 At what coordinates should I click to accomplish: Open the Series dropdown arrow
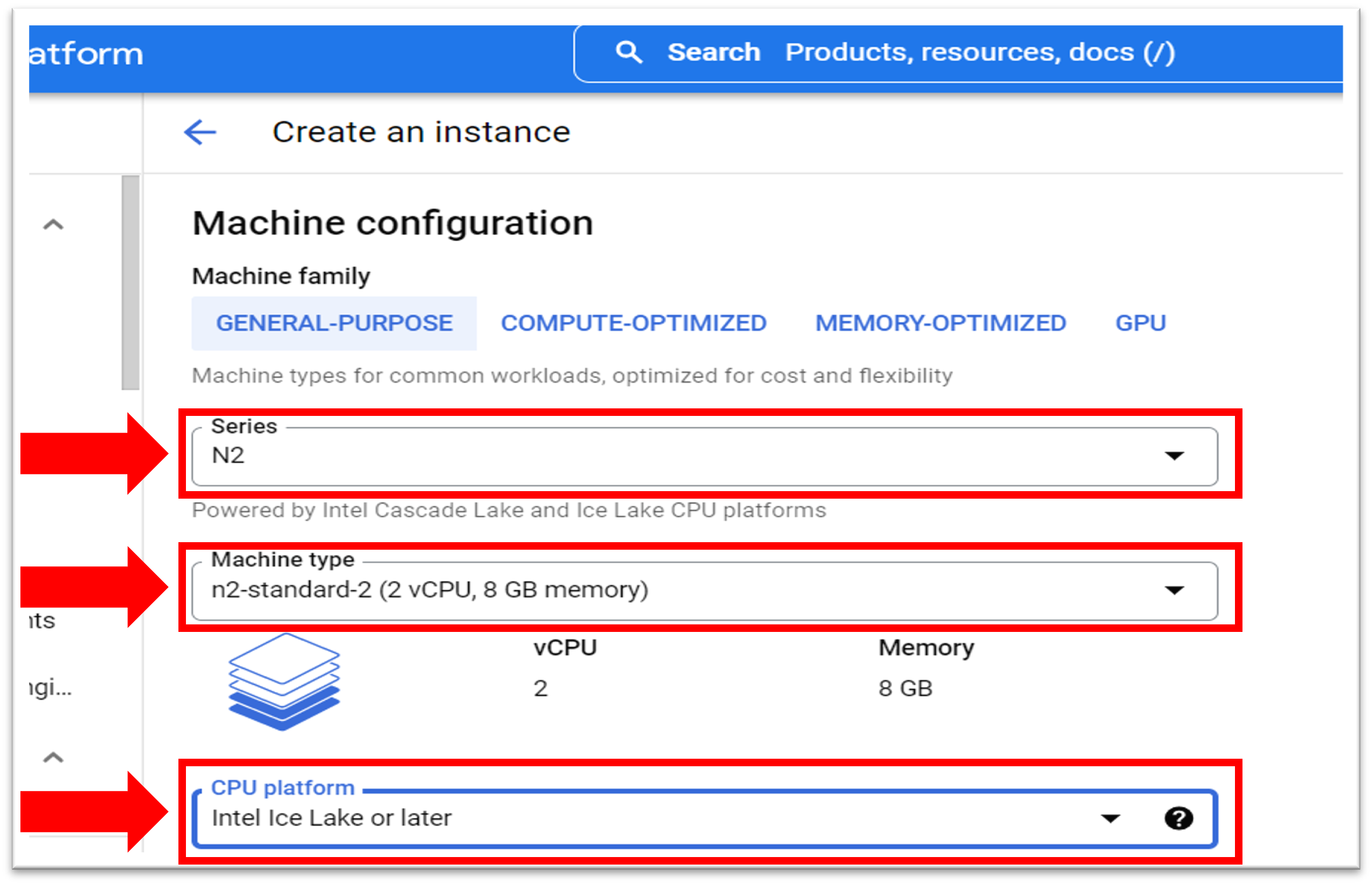[x=1174, y=456]
